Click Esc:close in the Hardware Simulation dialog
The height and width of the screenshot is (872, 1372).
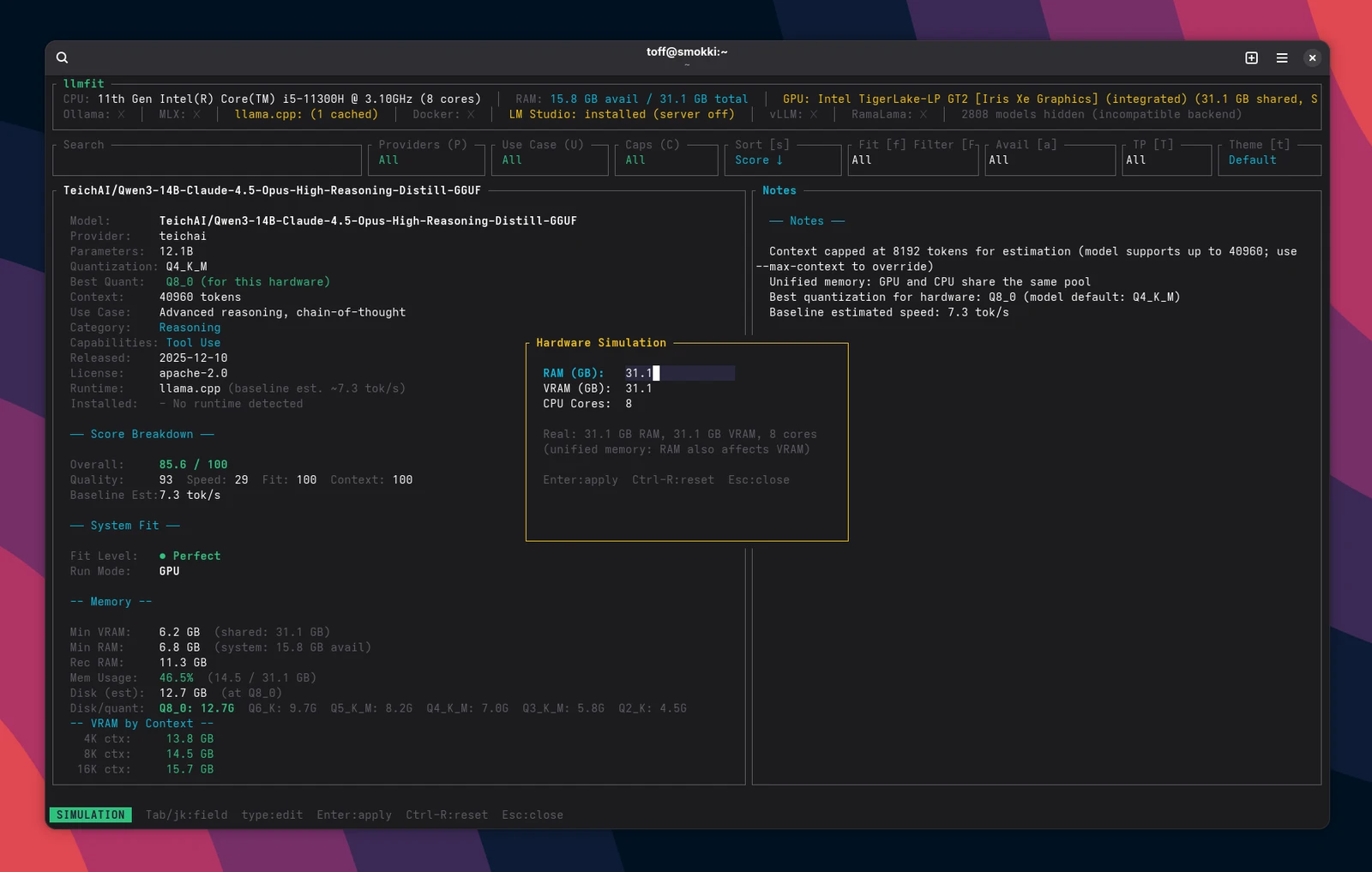click(x=759, y=480)
